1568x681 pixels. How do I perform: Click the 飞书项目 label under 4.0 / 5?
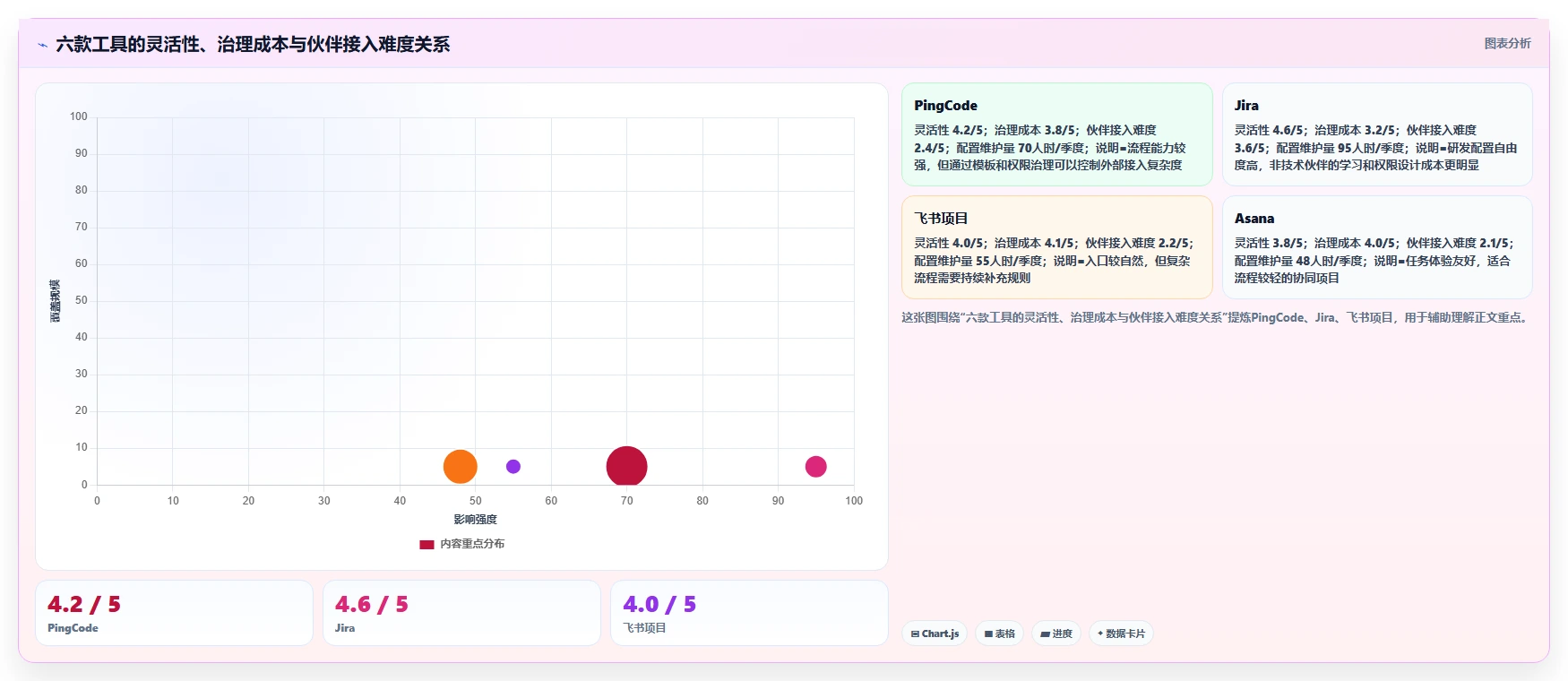(x=644, y=628)
